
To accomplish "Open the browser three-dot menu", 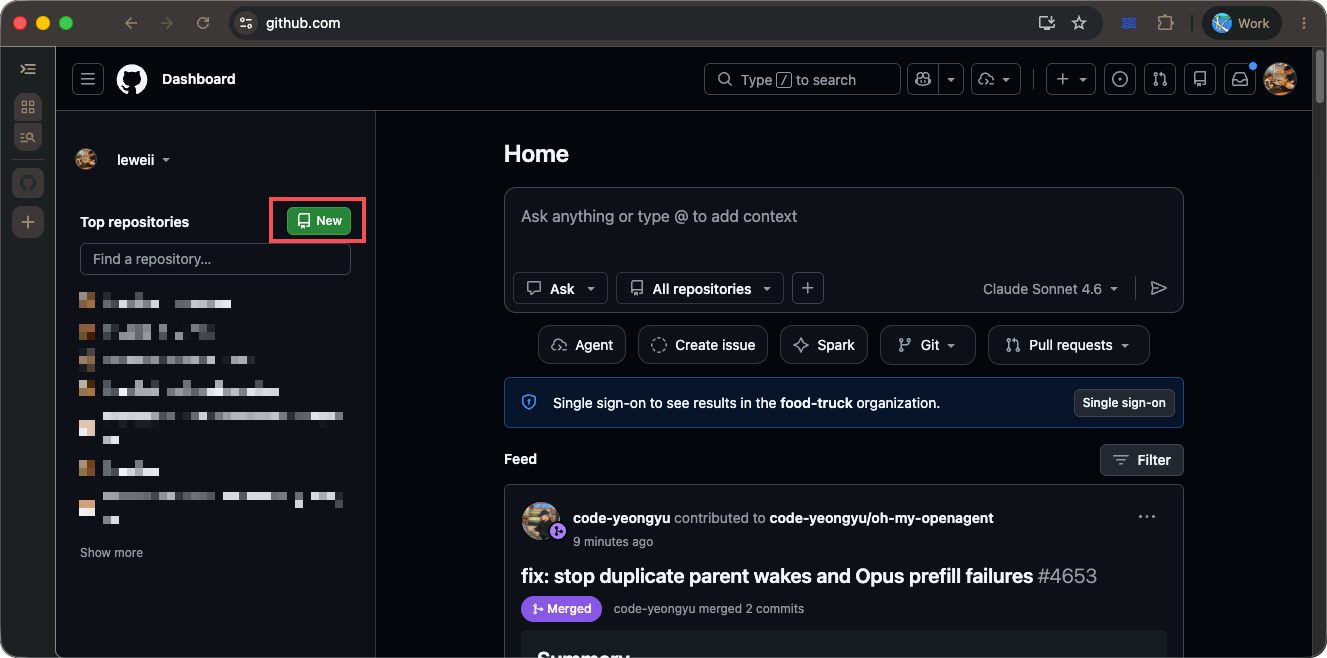I will tap(1303, 23).
